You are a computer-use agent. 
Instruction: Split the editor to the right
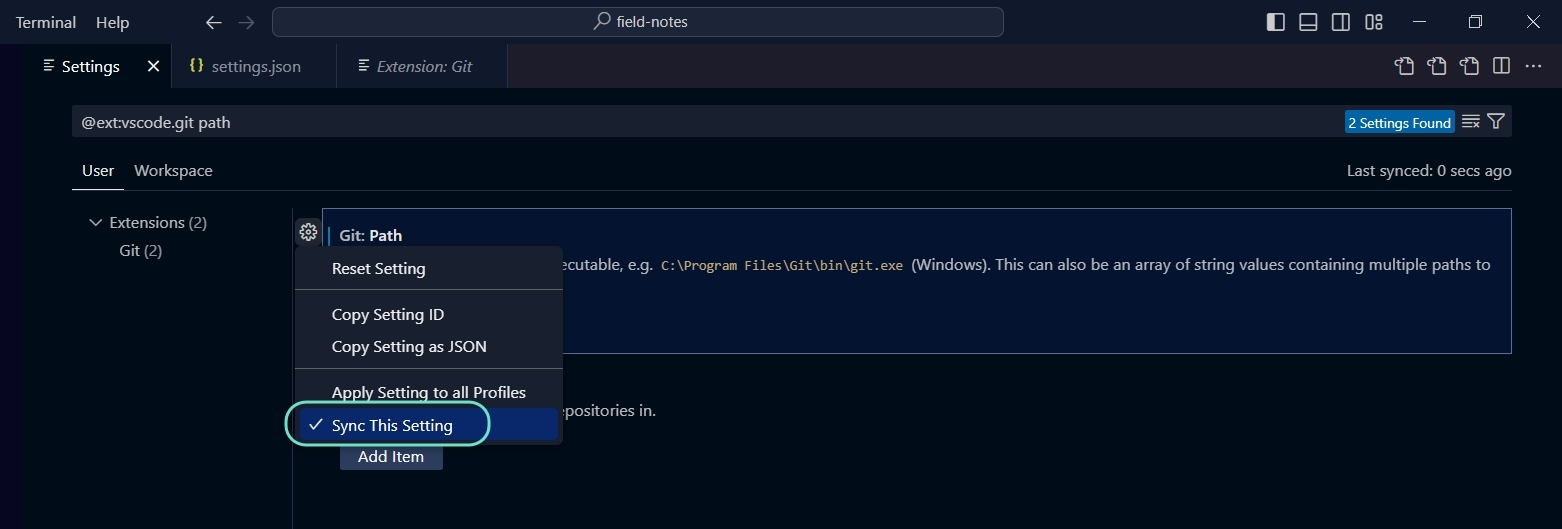pos(1501,66)
